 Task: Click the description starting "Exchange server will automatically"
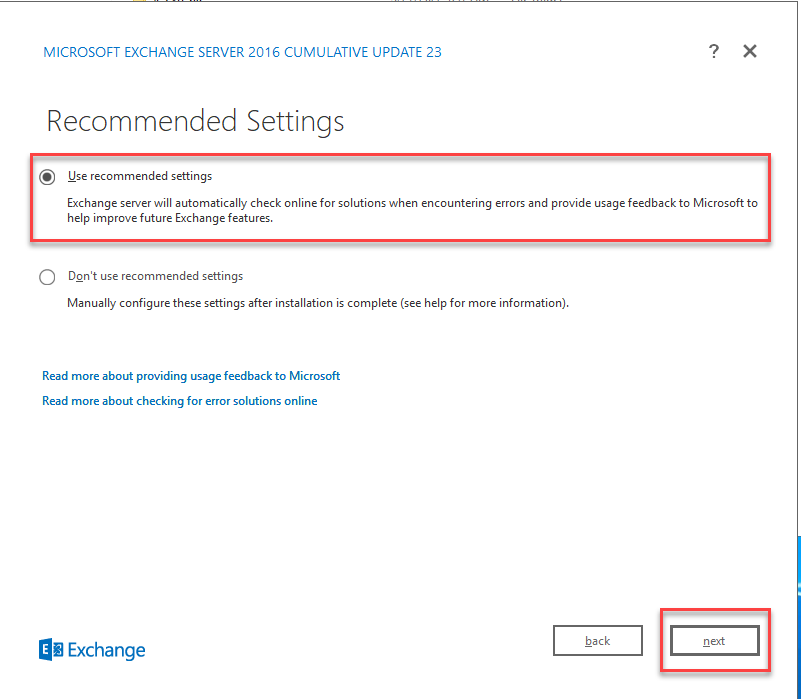412,203
